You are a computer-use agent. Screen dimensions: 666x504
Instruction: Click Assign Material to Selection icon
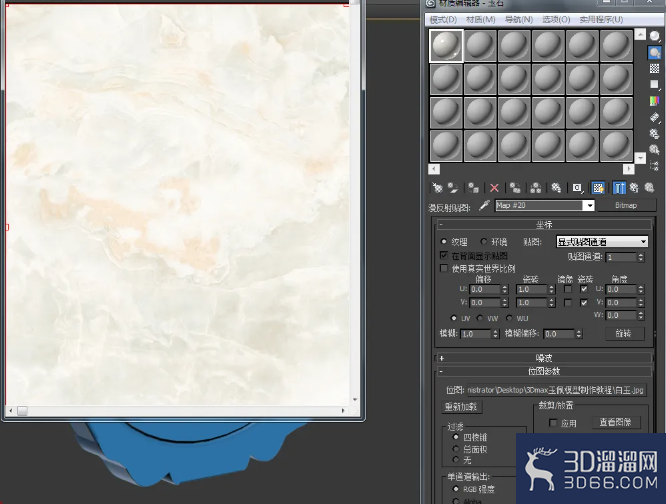click(x=473, y=188)
